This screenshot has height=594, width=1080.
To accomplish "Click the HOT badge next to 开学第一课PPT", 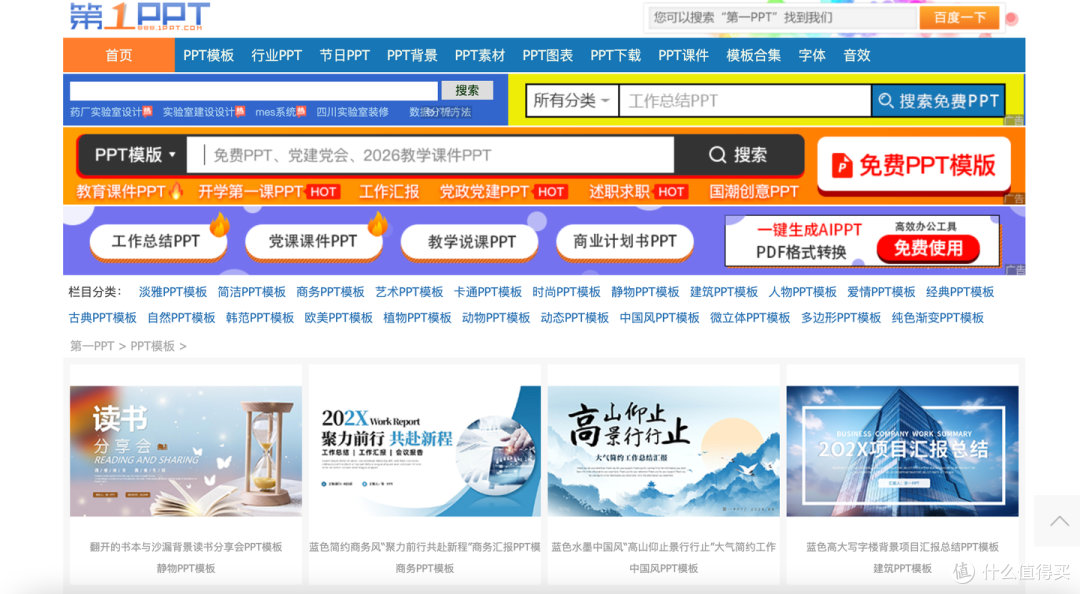I will point(323,192).
